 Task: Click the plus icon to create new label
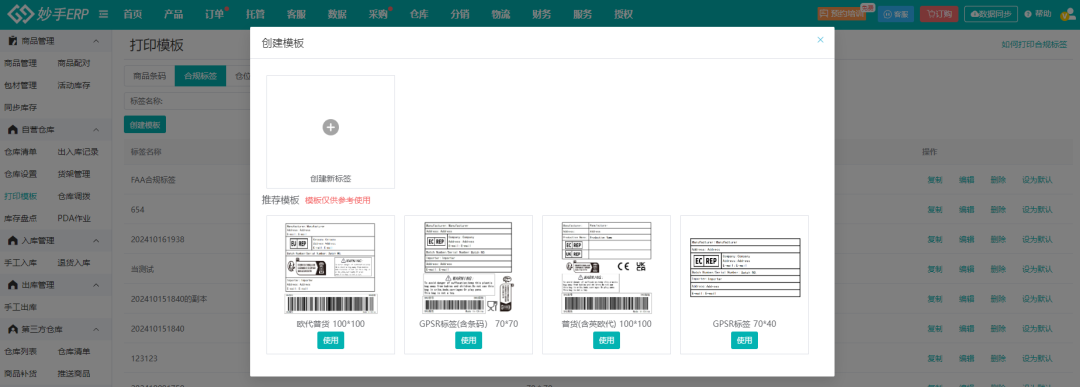331,127
